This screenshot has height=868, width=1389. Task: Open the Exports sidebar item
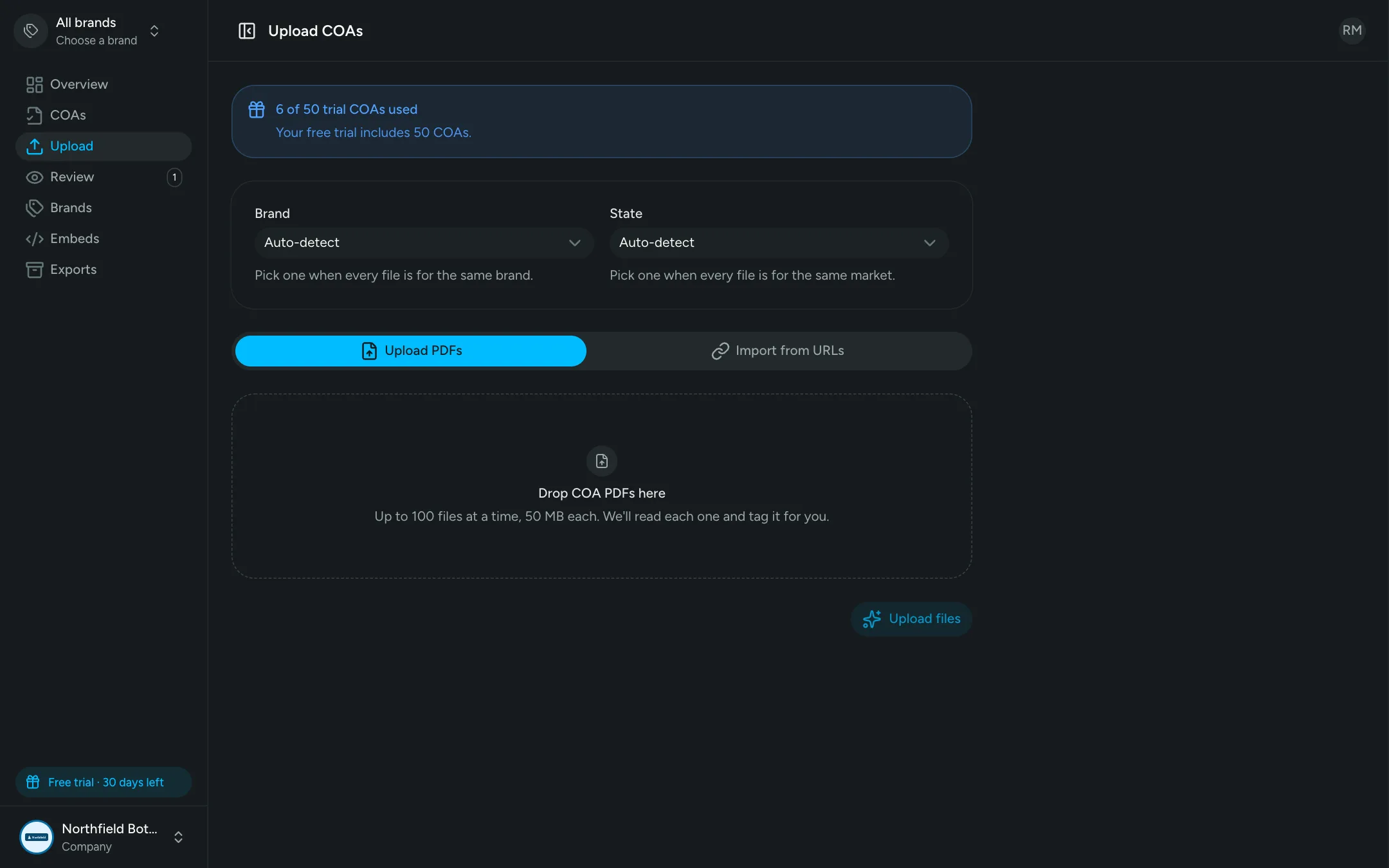104,269
